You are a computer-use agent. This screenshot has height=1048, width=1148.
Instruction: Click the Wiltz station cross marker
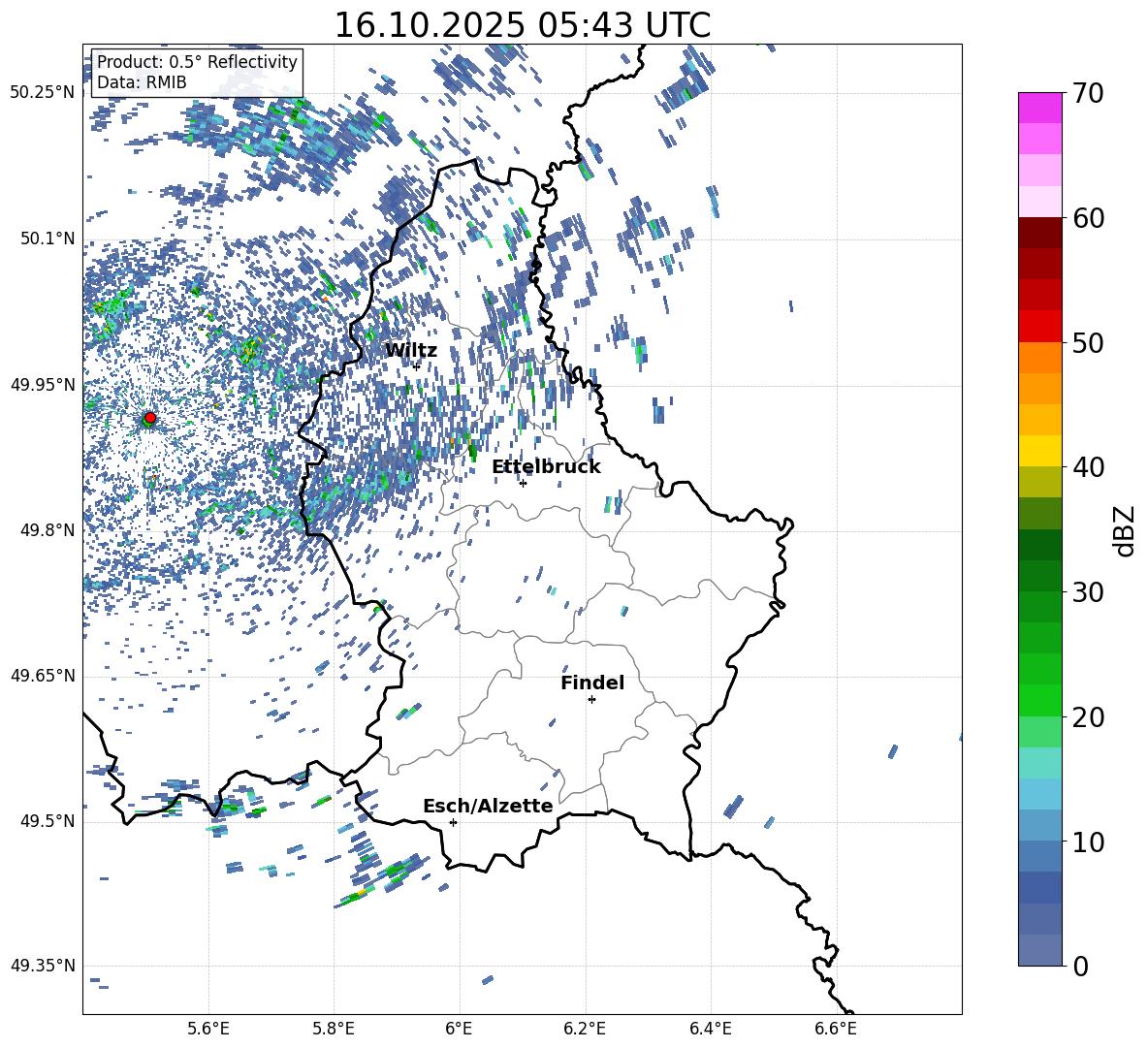tap(417, 366)
